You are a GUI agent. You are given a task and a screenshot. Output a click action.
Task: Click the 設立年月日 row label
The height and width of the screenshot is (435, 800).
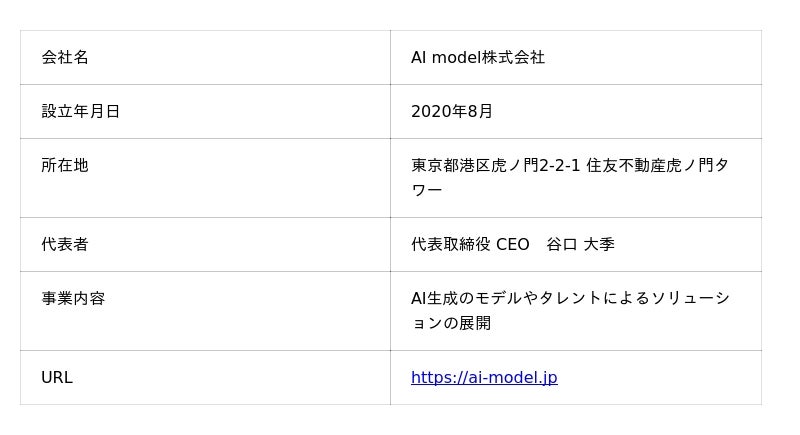point(80,112)
